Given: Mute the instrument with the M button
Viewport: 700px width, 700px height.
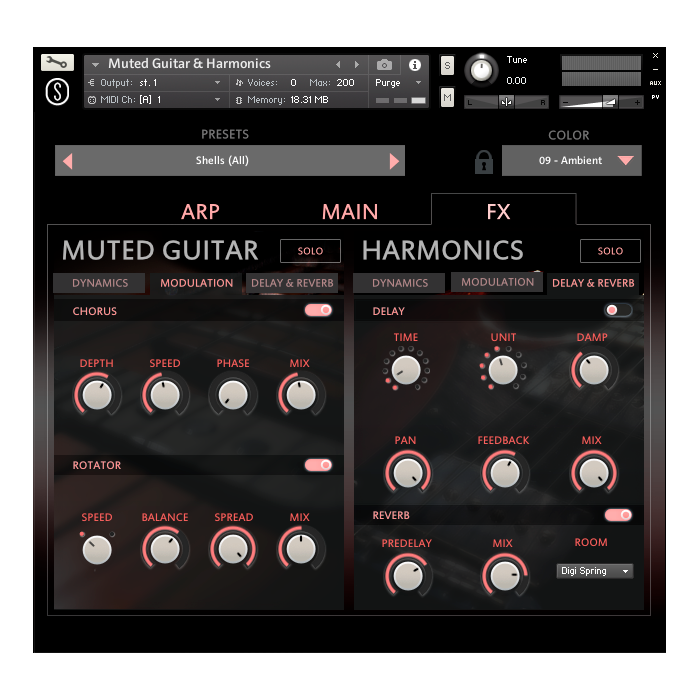Looking at the screenshot, I should 447,97.
